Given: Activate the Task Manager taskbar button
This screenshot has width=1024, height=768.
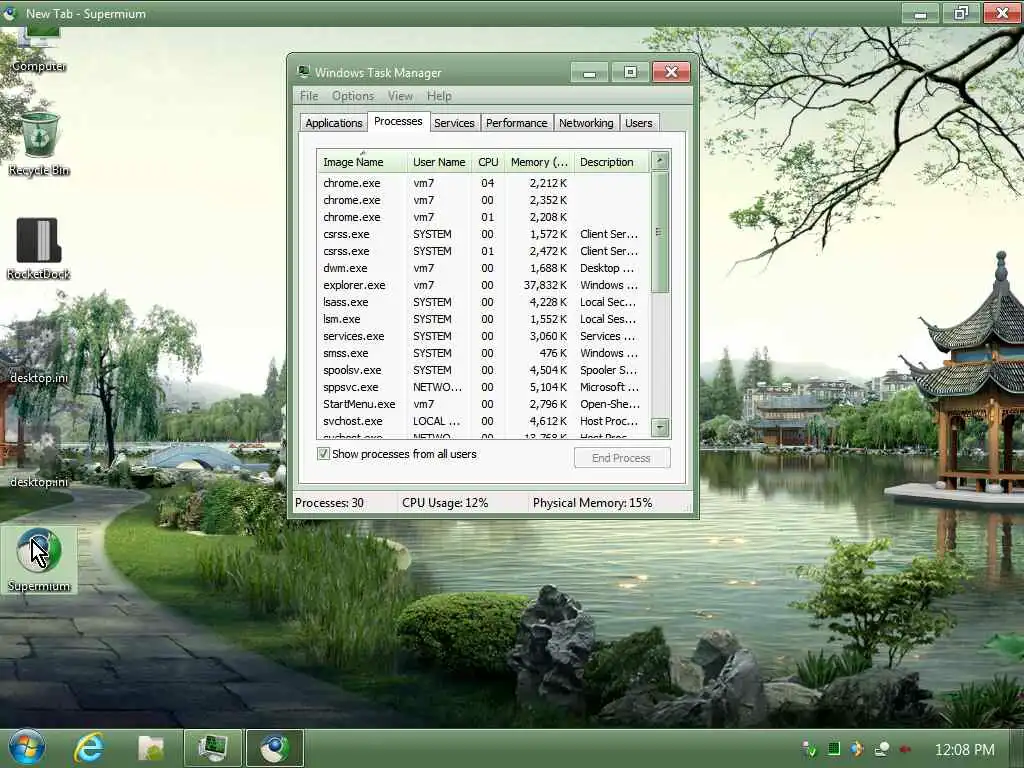Looking at the screenshot, I should (x=213, y=748).
